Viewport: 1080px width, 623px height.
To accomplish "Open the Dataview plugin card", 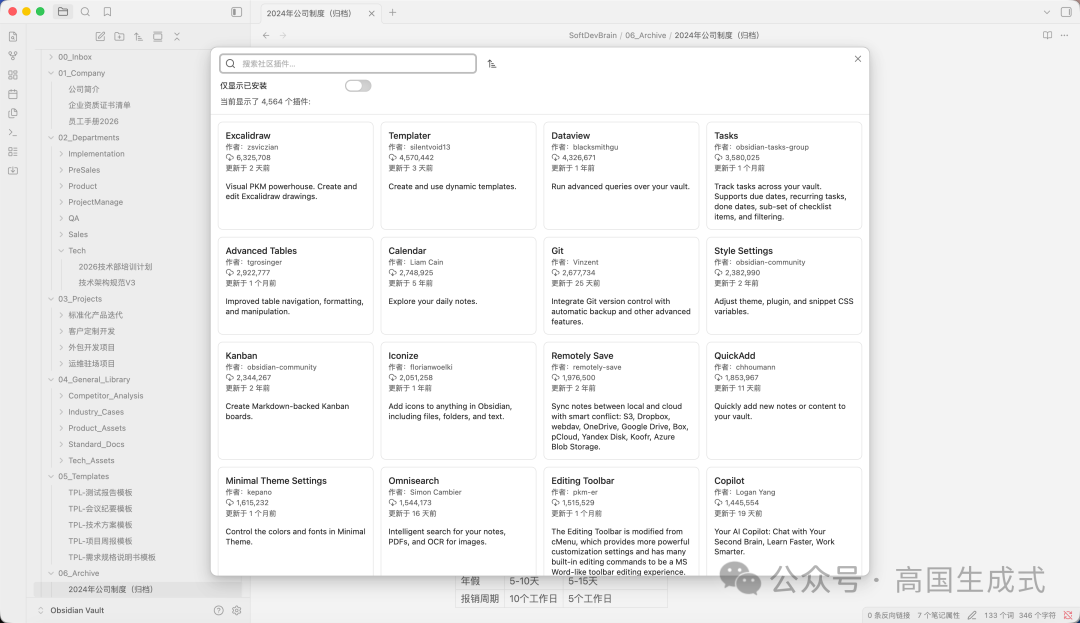I will pyautogui.click(x=621, y=176).
